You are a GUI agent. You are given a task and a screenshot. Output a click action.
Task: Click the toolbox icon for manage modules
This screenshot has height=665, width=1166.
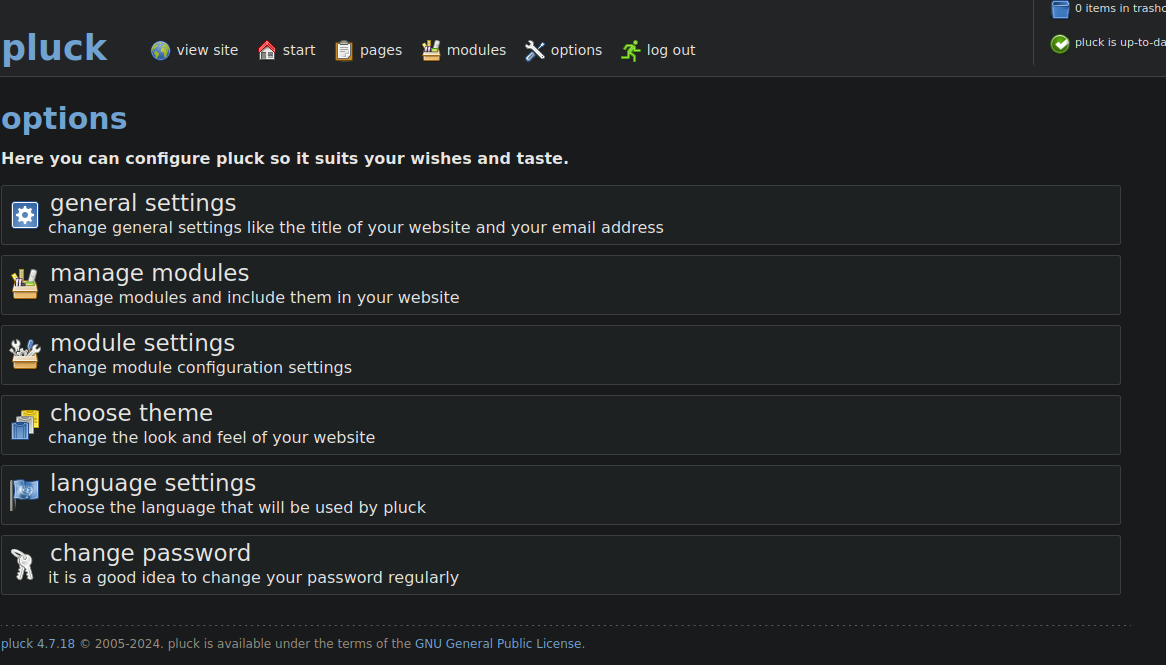click(25, 284)
